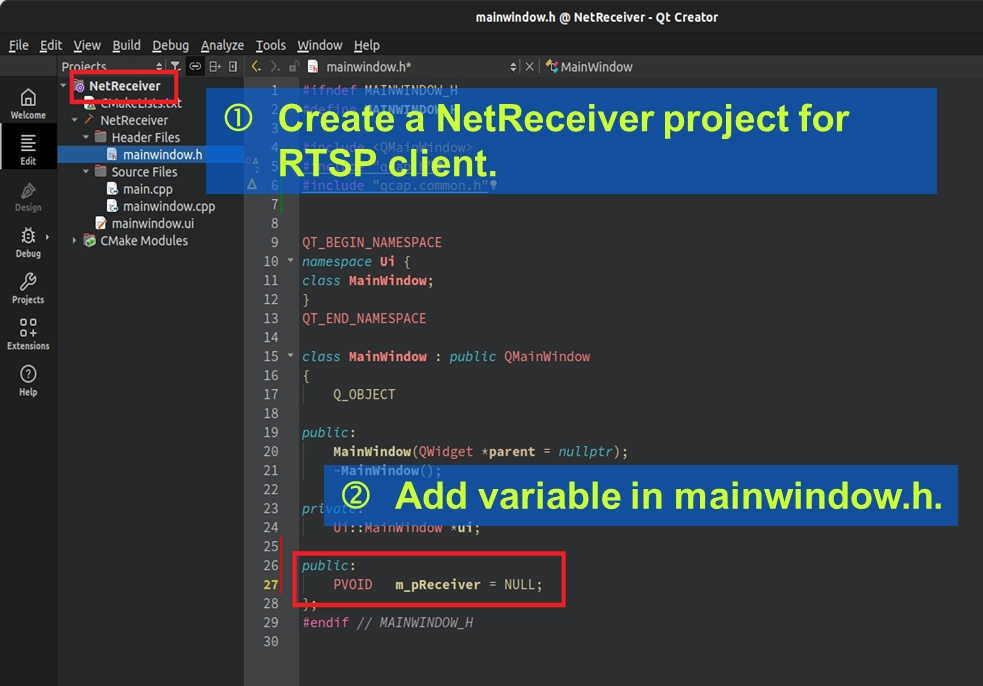The width and height of the screenshot is (983, 686).
Task: Fold the MainWindow class at line 15
Action: 290,356
